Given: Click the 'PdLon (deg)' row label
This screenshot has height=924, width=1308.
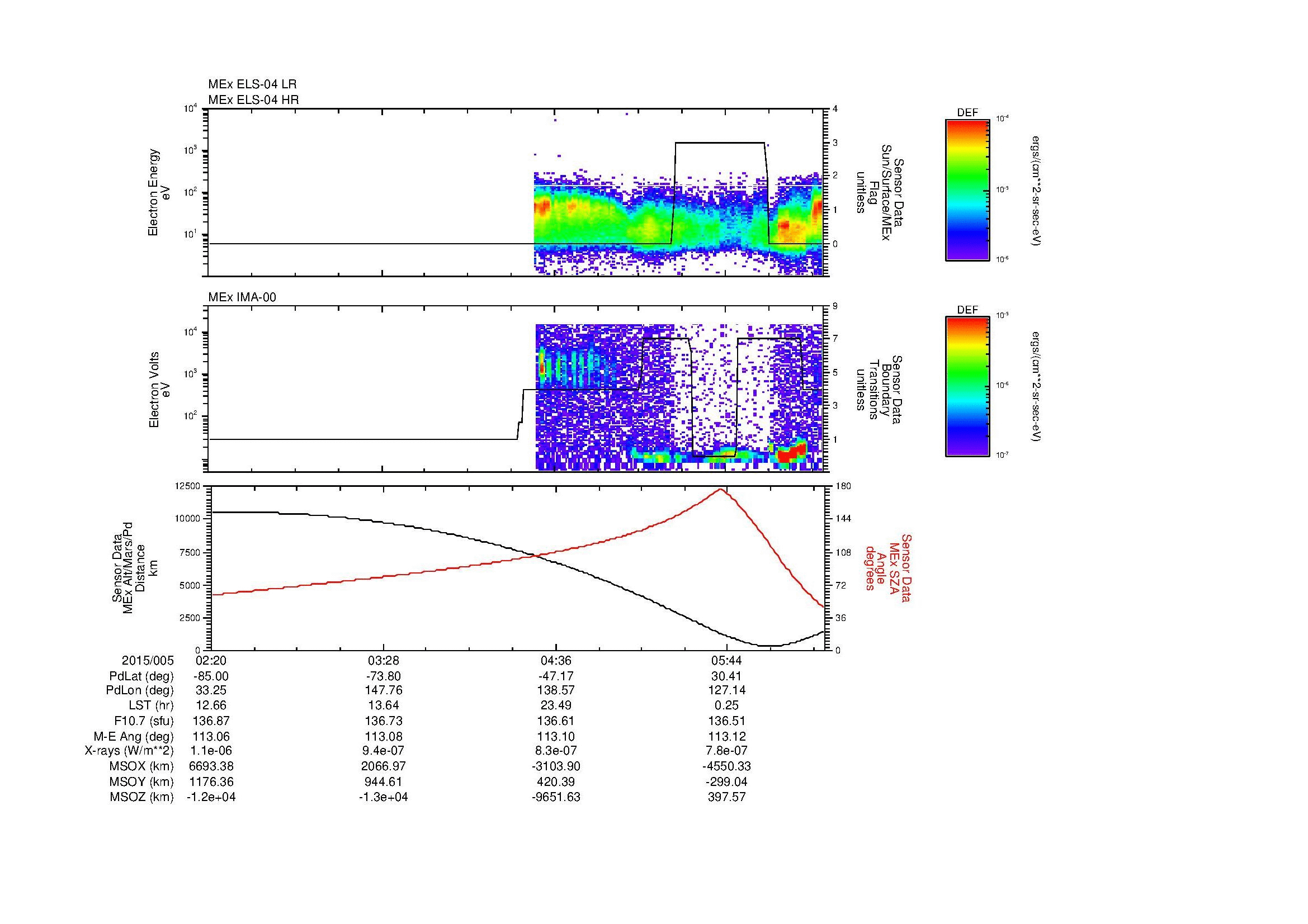Looking at the screenshot, I should (140, 690).
